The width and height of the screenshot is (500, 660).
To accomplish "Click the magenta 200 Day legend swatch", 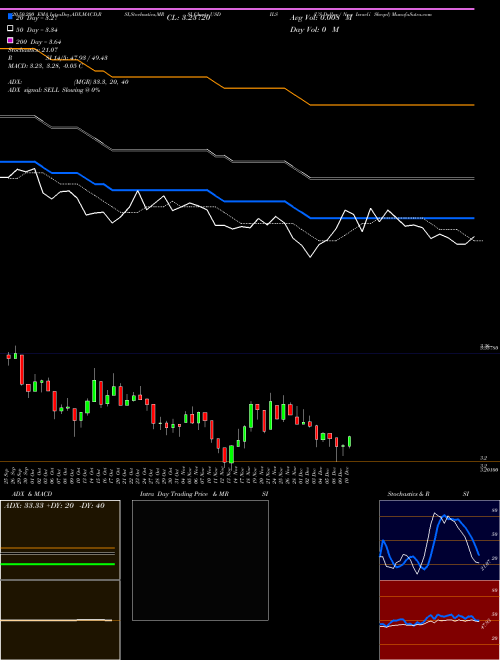I will click(x=10, y=40).
